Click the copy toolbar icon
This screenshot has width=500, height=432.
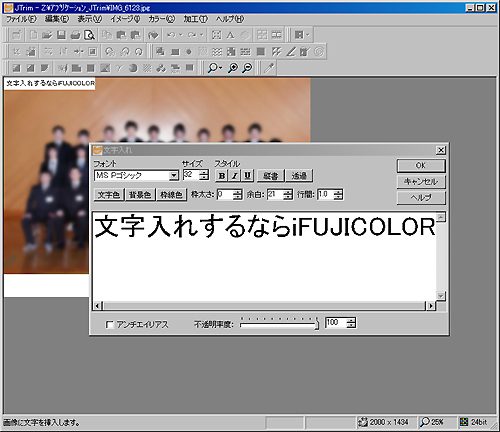coord(107,35)
